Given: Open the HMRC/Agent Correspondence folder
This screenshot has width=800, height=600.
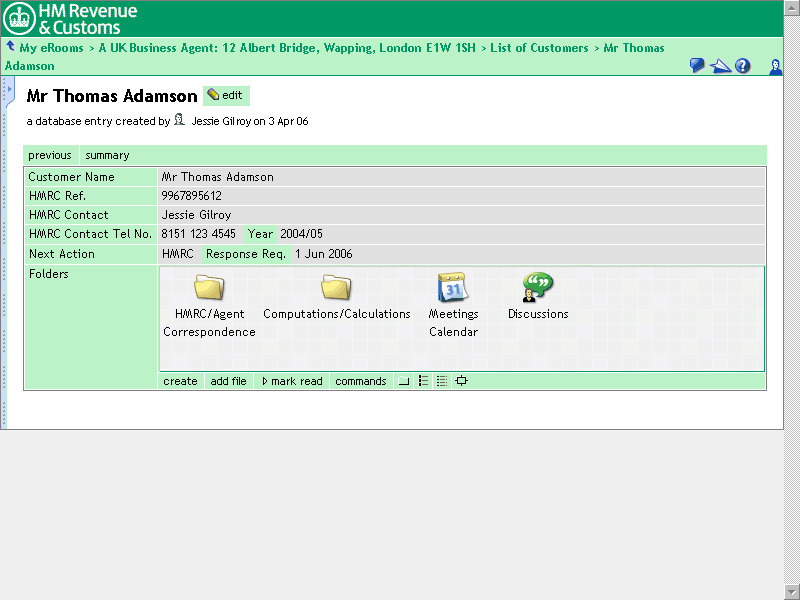Looking at the screenshot, I should click(209, 290).
